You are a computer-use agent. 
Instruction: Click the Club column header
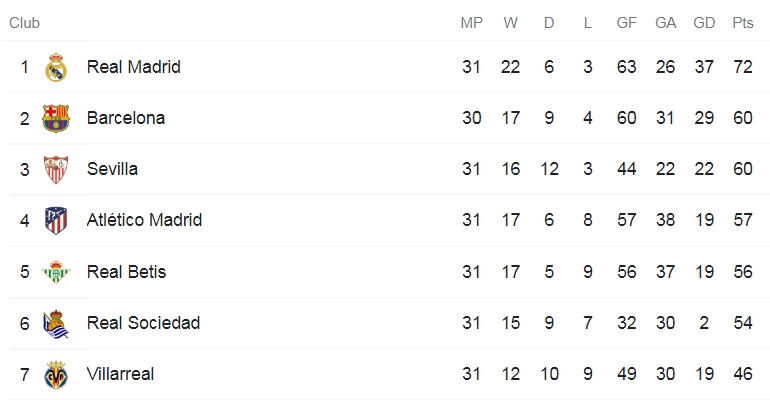[x=25, y=23]
